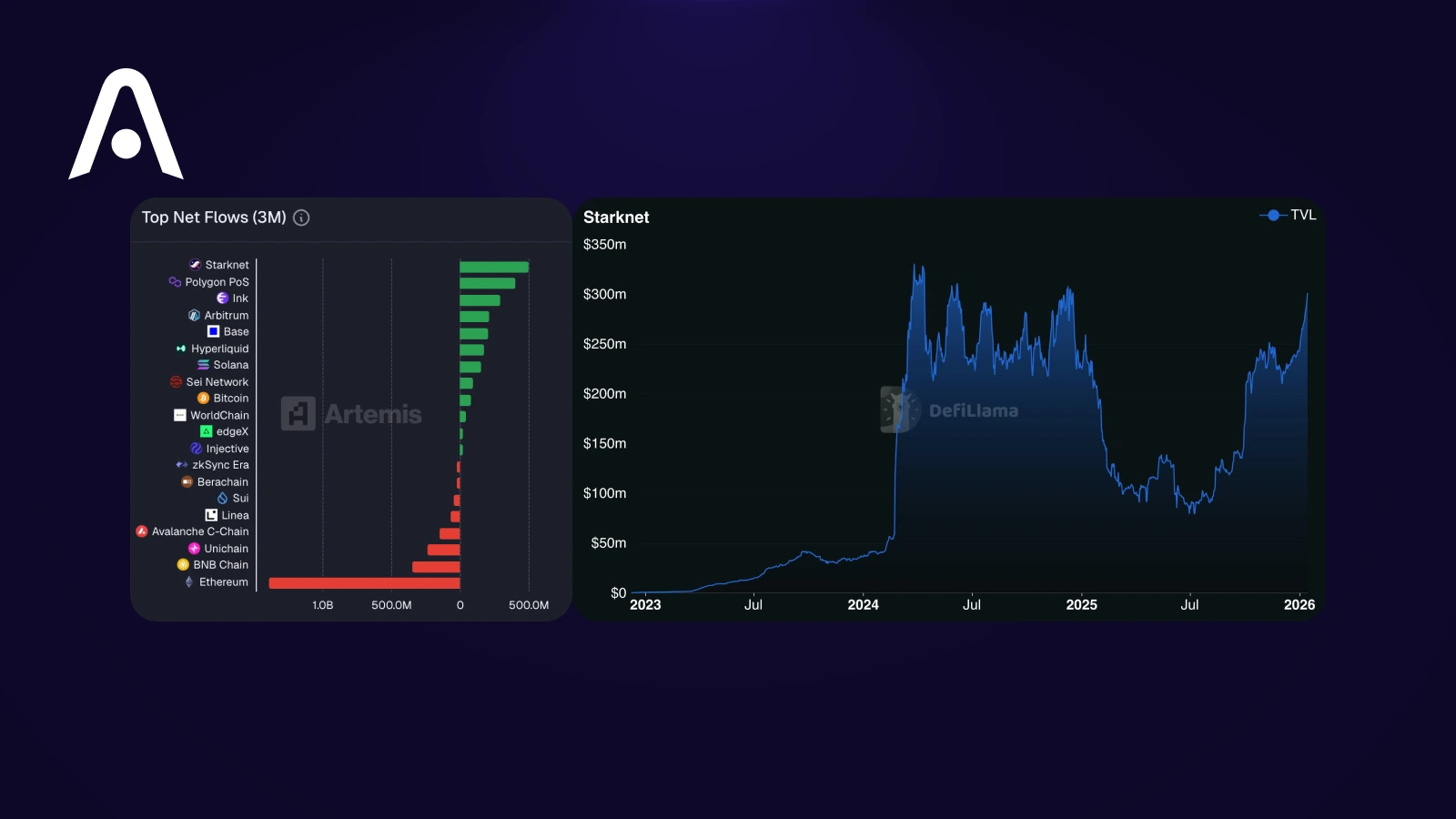Click the 2025 x-axis label
The image size is (1456, 819).
(1082, 605)
